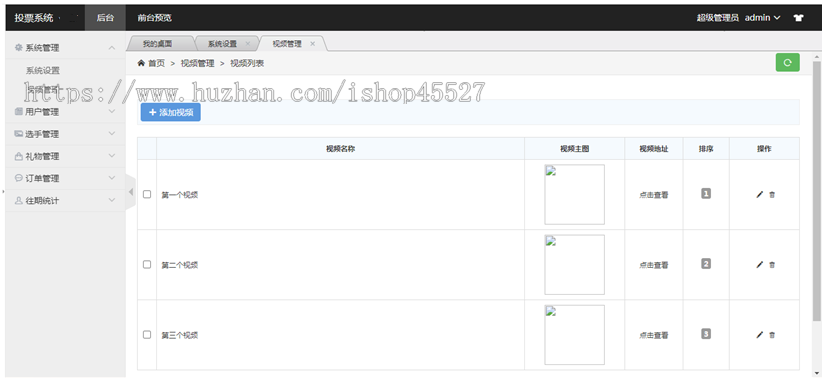Expand the 选手管理 menu chevron

(x=111, y=133)
